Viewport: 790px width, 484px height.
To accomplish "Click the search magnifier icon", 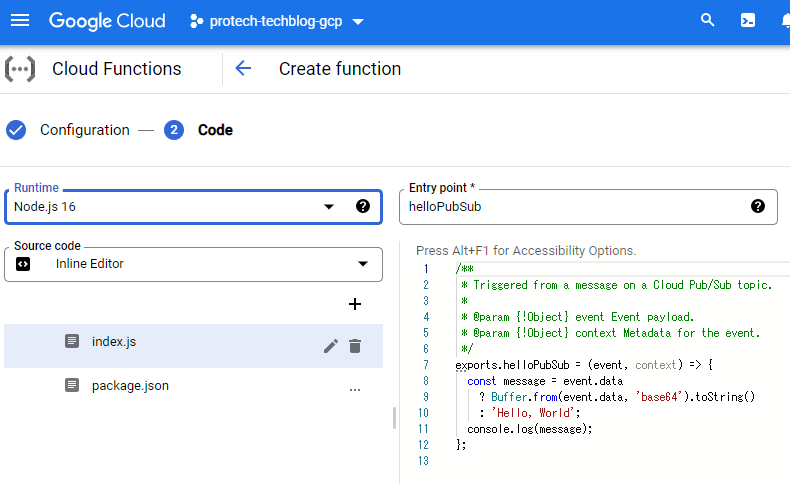I will point(708,21).
